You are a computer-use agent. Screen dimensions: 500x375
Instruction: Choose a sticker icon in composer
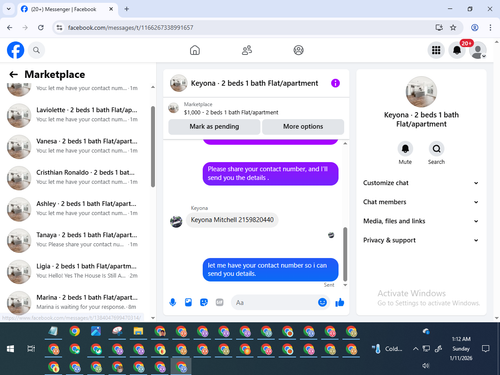click(x=204, y=302)
